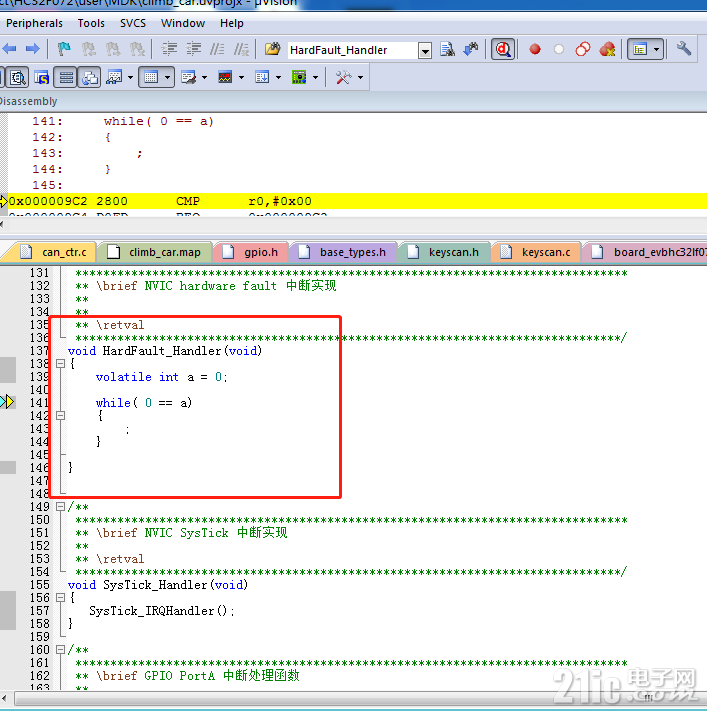Viewport: 707px width, 711px height.
Task: Expand the Serial windows dropdown arrow
Action: (x=205, y=78)
